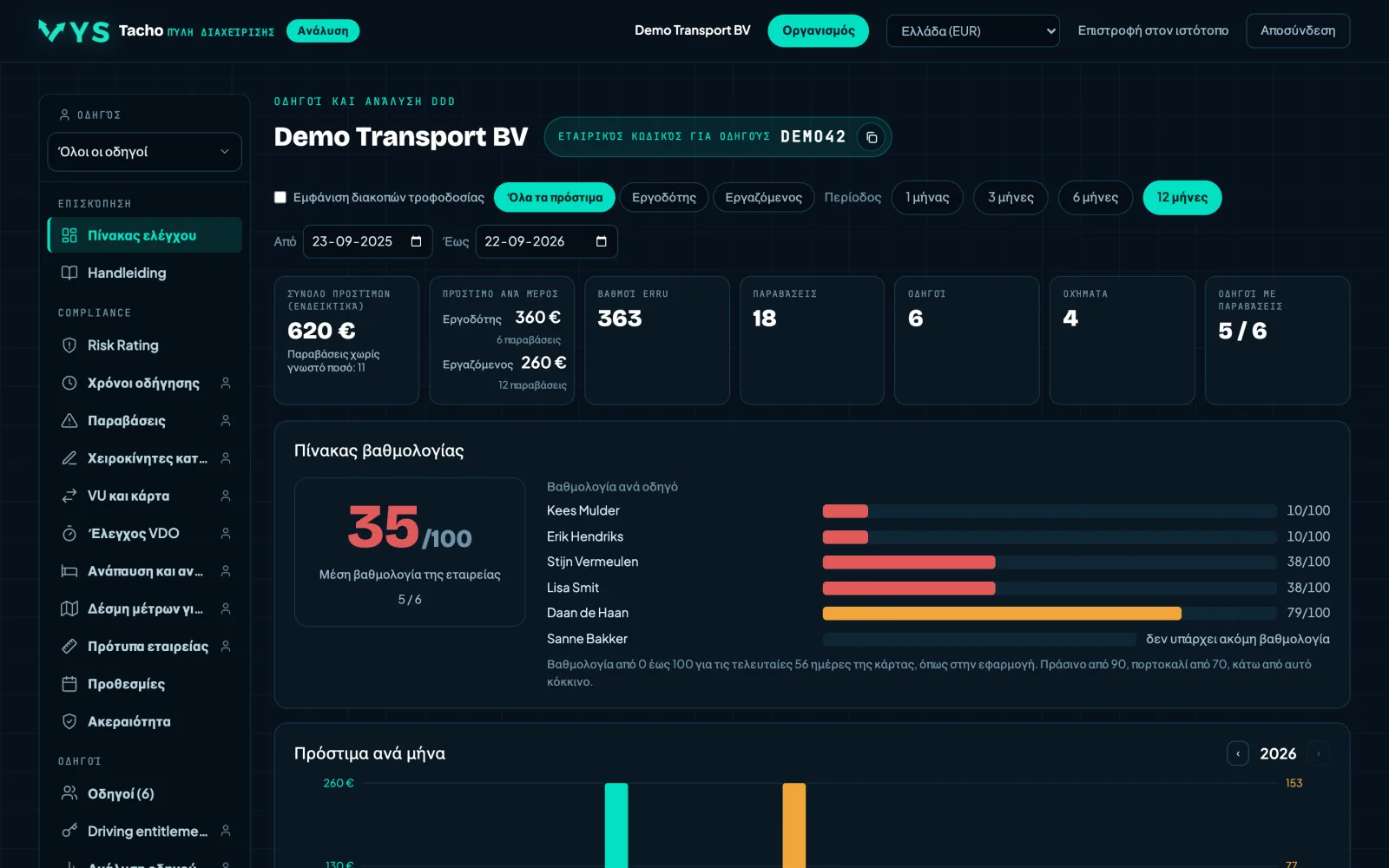Viewport: 1389px width, 868px height.
Task: Click Daan de Haan orange score bar
Action: coord(1002,613)
